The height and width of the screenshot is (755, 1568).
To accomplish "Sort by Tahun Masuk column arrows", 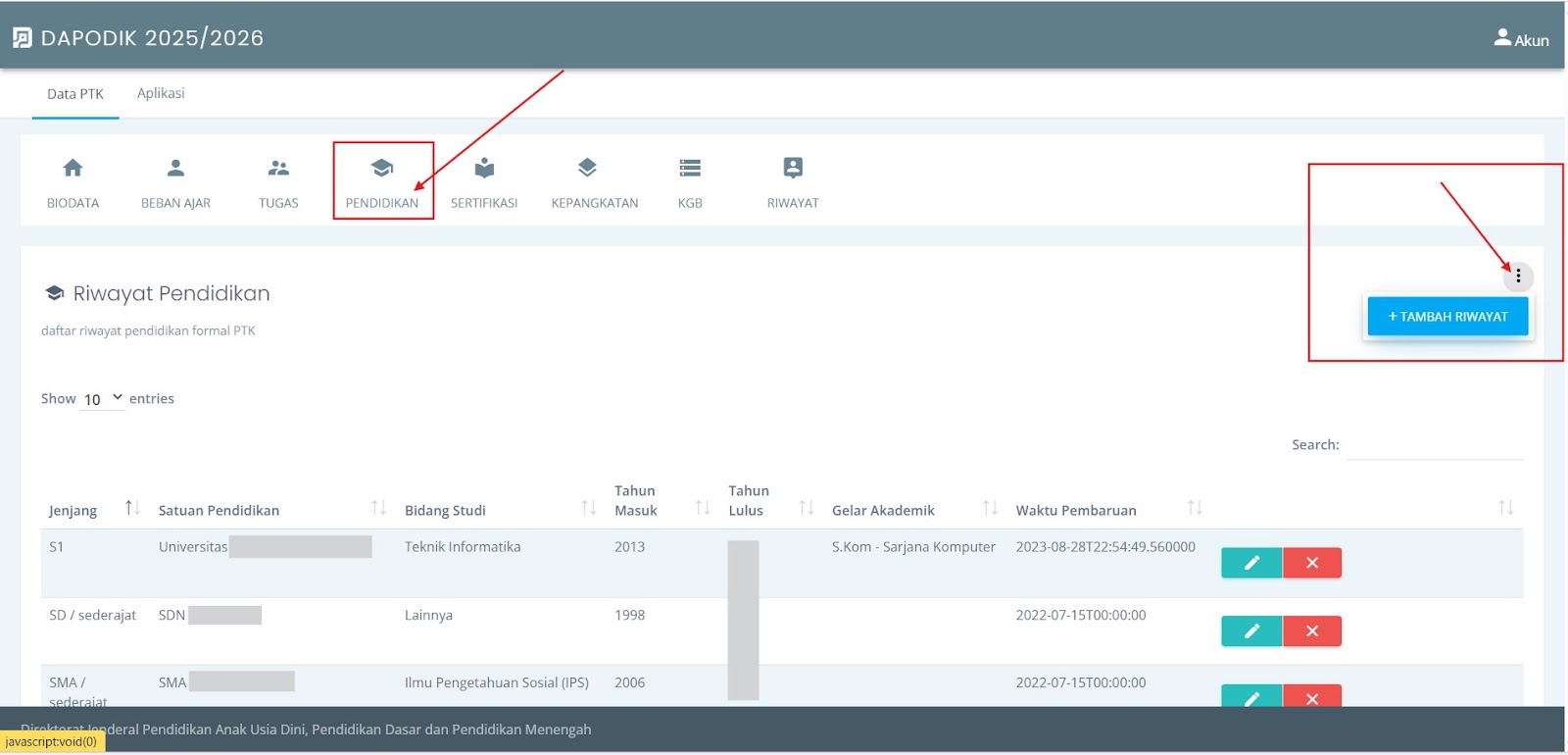I will pos(703,508).
